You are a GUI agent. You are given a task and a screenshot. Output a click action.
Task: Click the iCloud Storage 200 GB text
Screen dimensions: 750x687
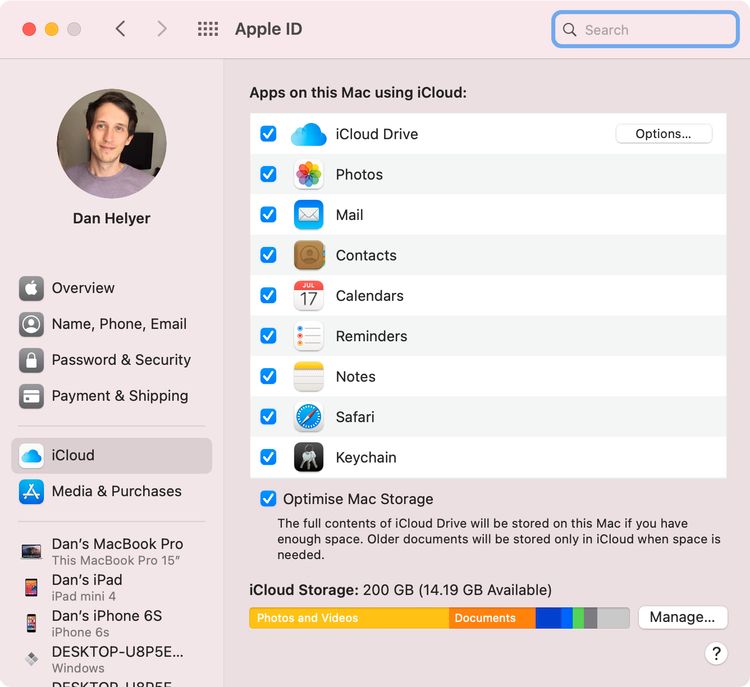(x=400, y=590)
